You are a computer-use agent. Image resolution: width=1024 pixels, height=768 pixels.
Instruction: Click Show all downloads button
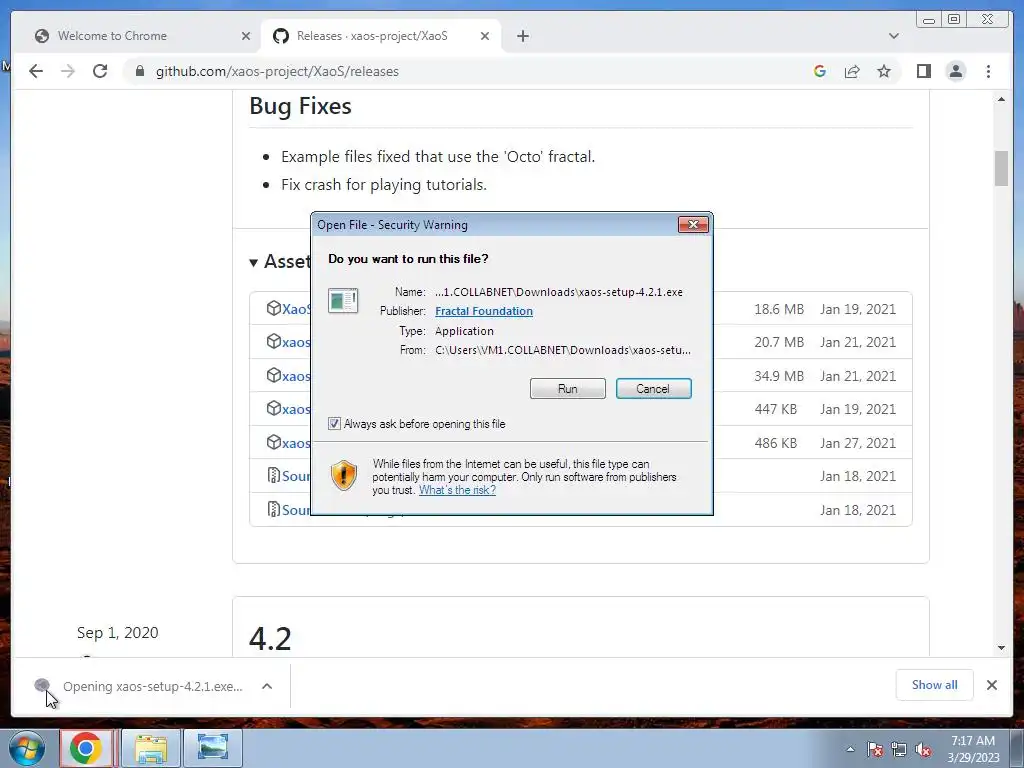point(935,685)
